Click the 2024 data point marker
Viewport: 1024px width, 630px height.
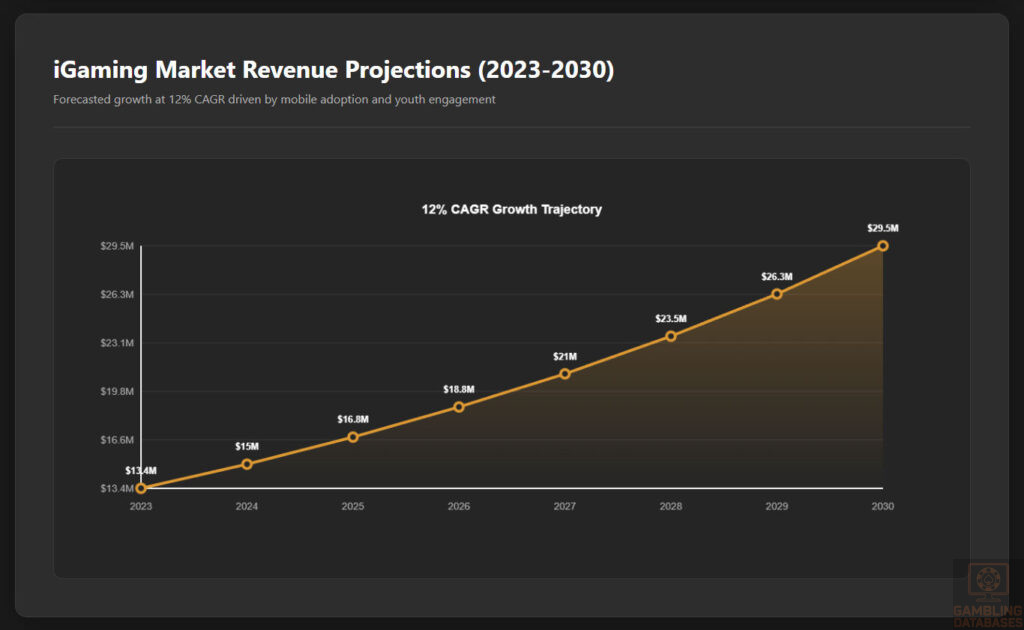point(247,464)
